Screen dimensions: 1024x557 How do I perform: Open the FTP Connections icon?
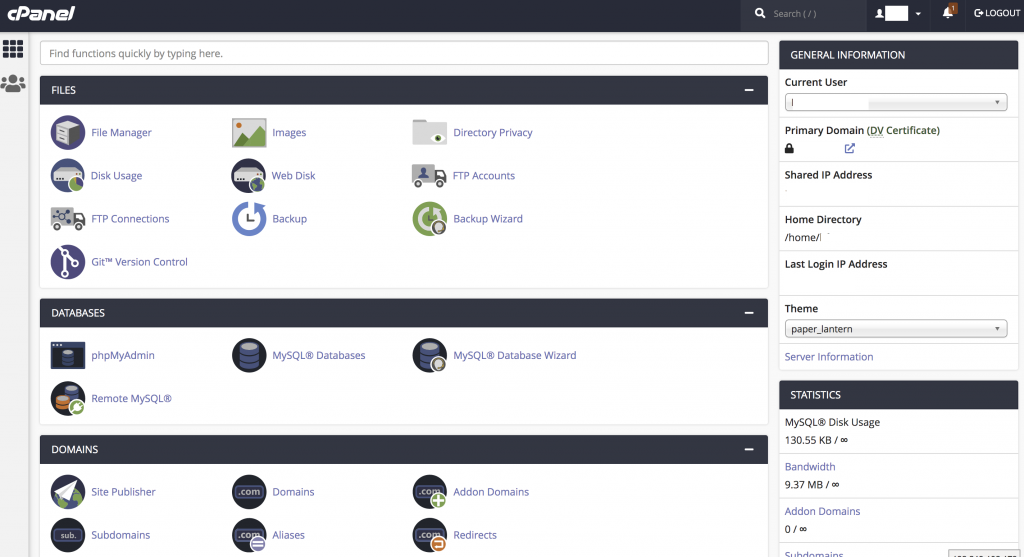coord(68,219)
